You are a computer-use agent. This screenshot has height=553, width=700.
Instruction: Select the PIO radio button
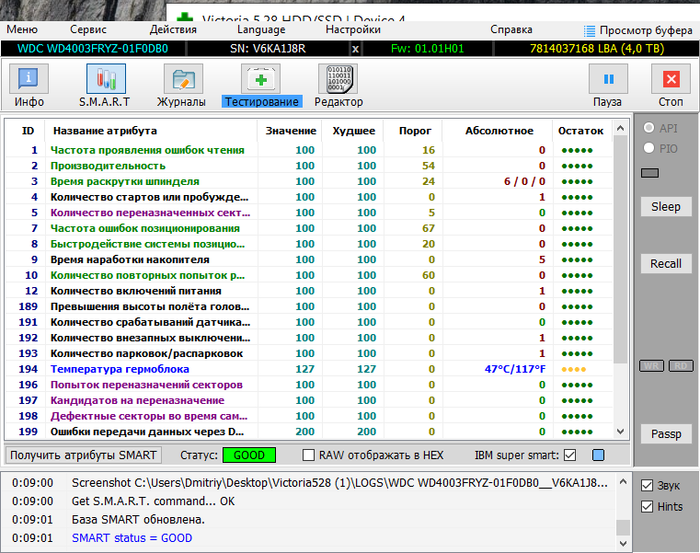(x=650, y=148)
